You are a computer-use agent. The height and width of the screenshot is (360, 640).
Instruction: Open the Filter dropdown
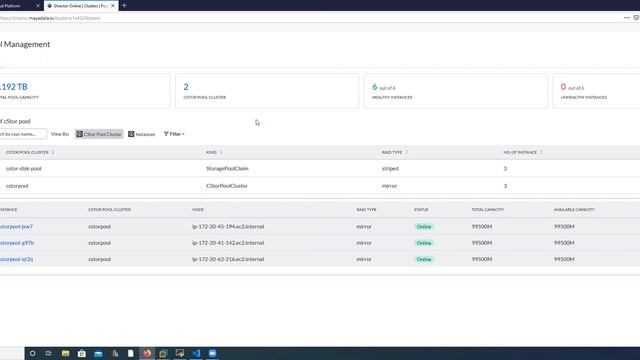(x=174, y=134)
